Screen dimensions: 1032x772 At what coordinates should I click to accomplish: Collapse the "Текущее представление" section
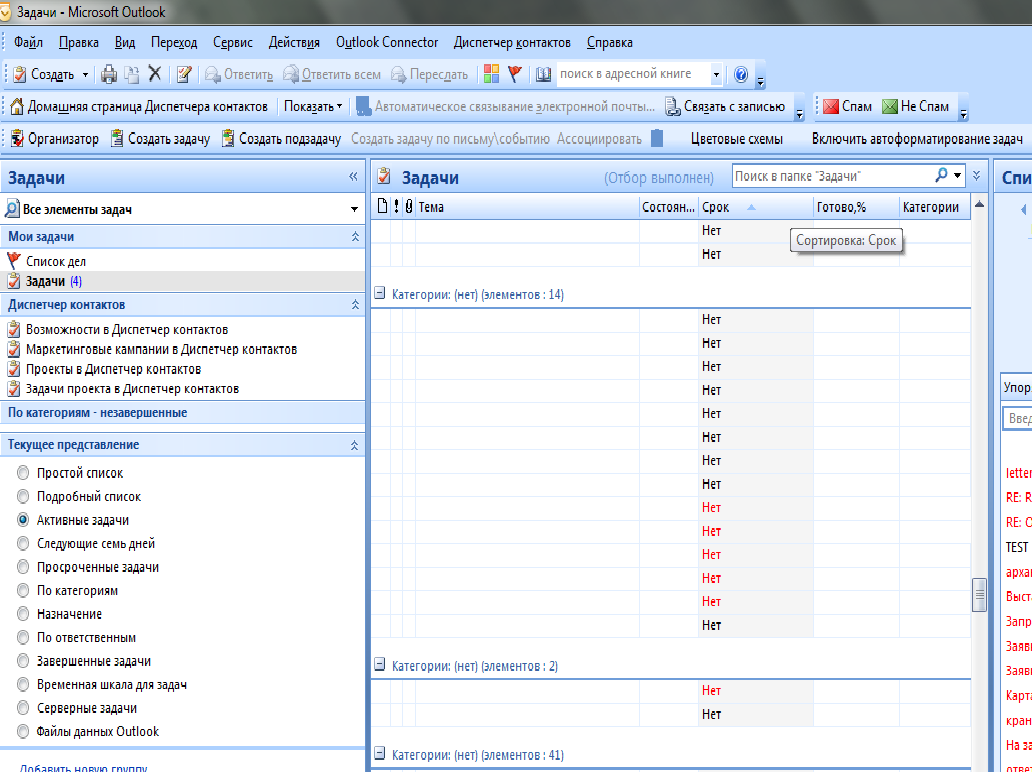354,445
